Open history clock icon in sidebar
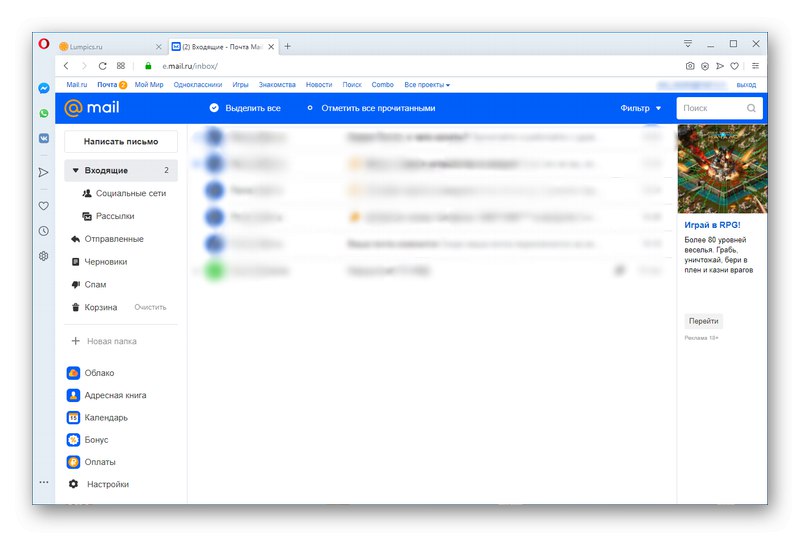This screenshot has width=800, height=537. pyautogui.click(x=44, y=231)
